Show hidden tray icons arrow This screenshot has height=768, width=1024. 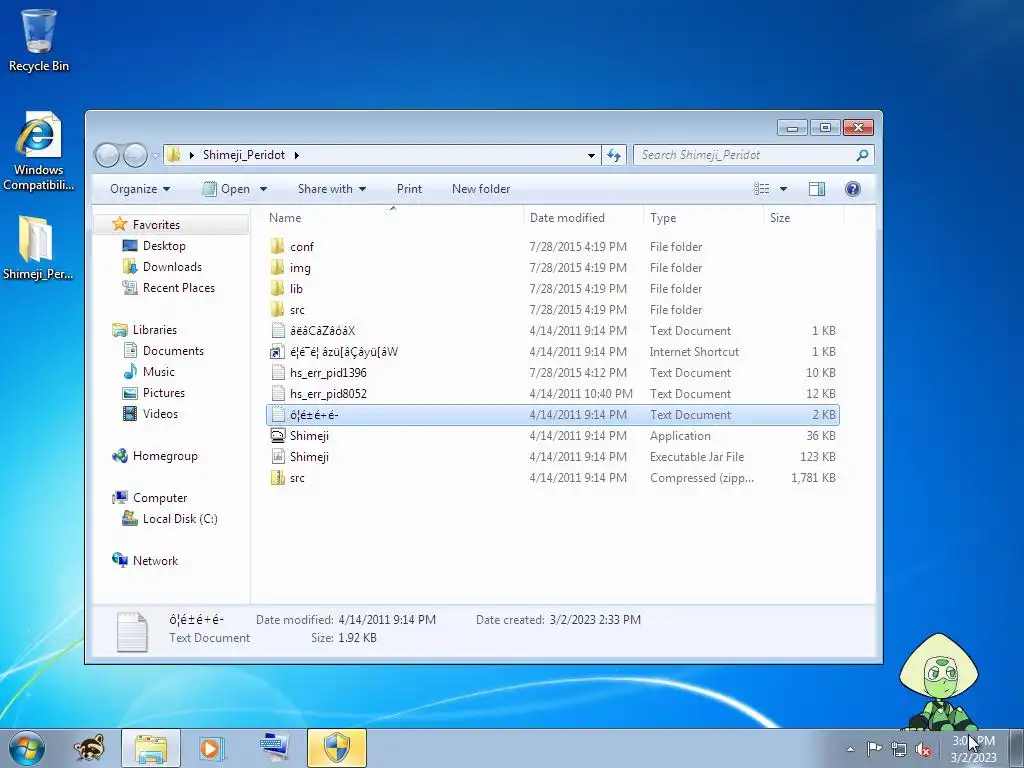point(850,749)
